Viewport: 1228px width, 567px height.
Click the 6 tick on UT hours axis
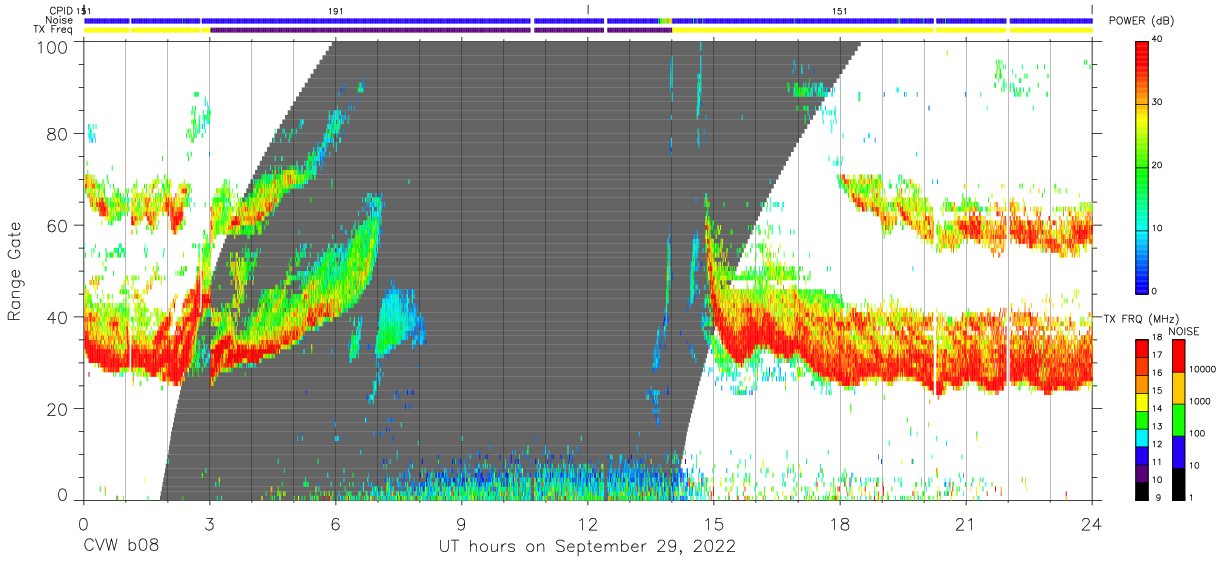click(x=335, y=523)
